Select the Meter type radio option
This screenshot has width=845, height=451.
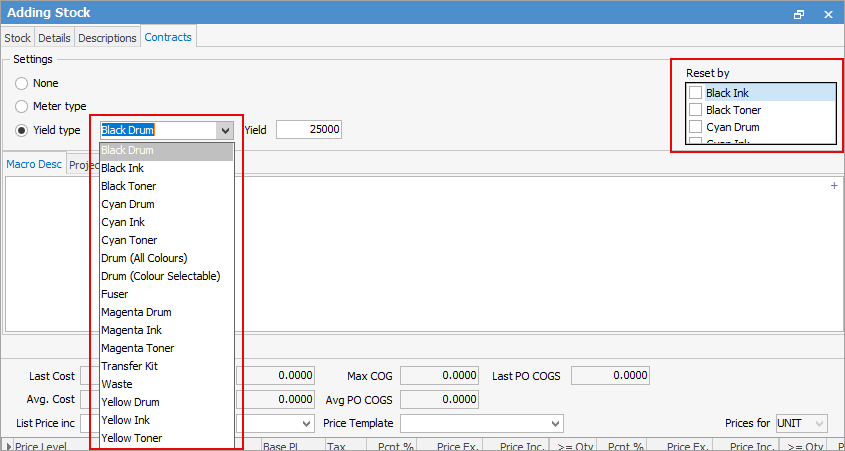[x=22, y=106]
